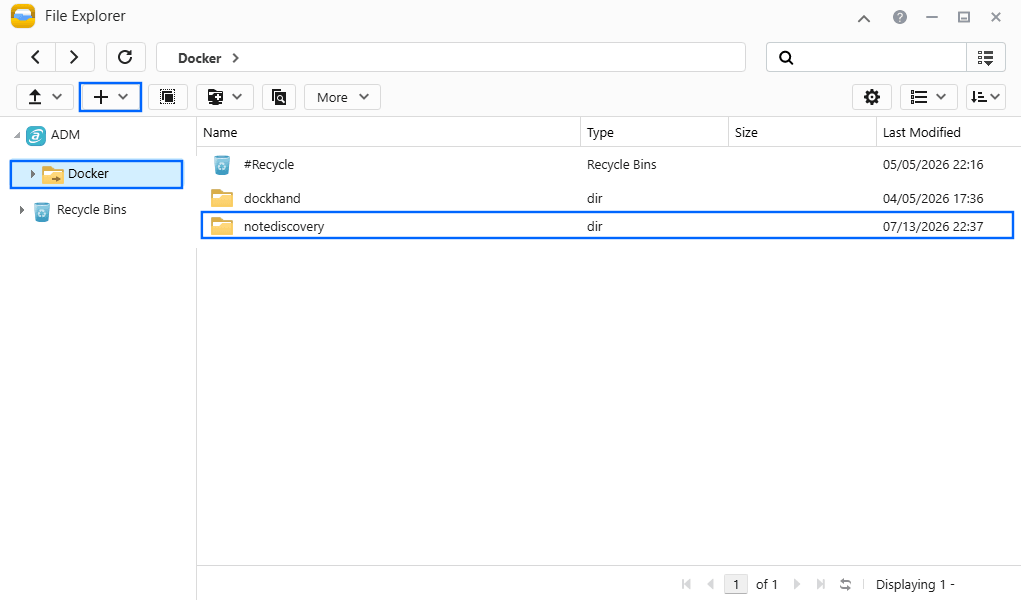Go to last page pagination icon
Viewport: 1021px width, 600px height.
coord(821,584)
